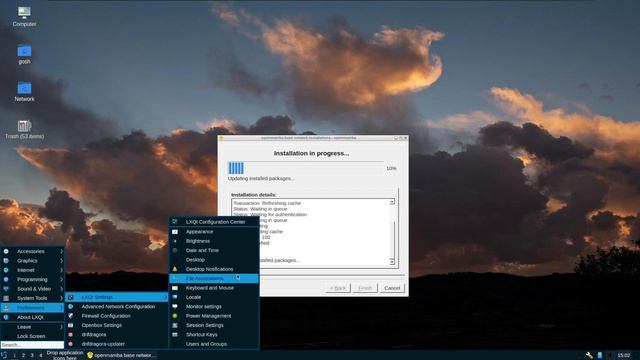Screen dimensions: 640x360
Task: Click the wrench tray icon
Action: tap(589, 356)
